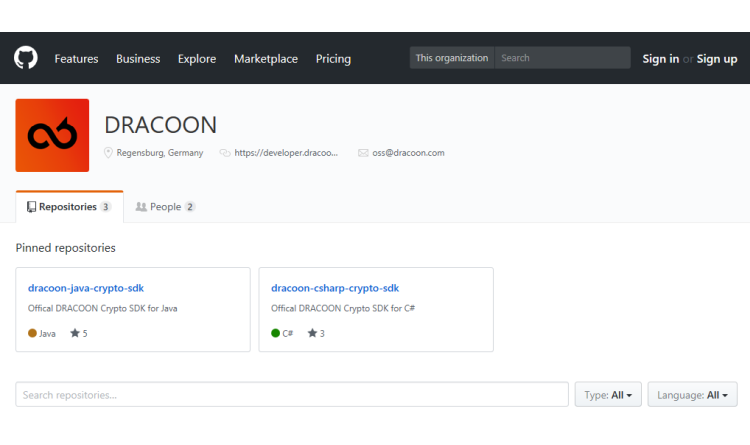Click the location pin icon

pyautogui.click(x=109, y=153)
